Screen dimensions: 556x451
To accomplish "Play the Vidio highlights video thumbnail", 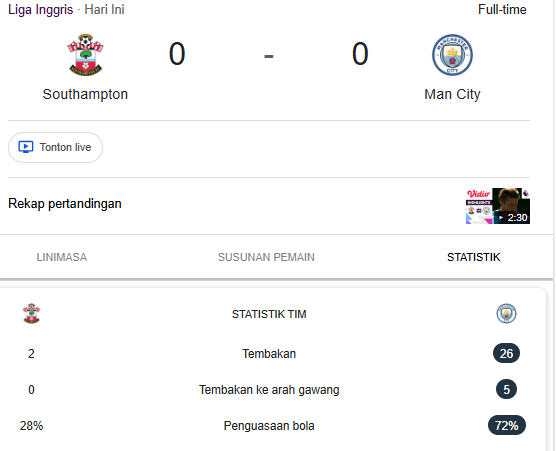I will click(498, 206).
